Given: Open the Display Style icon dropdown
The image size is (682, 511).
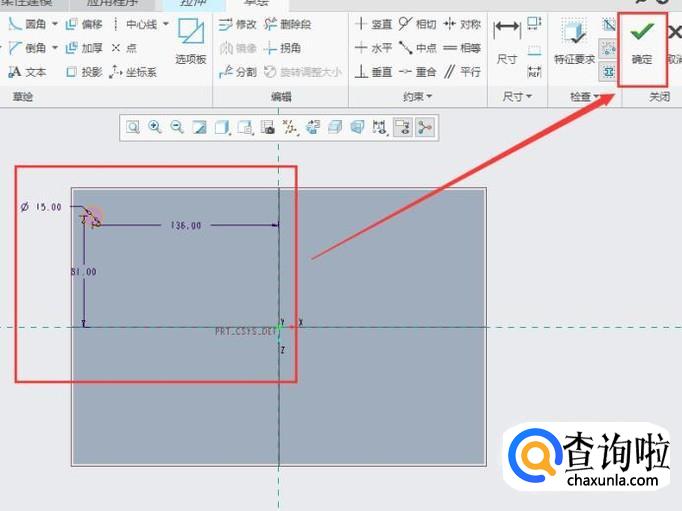Looking at the screenshot, I should pos(222,127).
